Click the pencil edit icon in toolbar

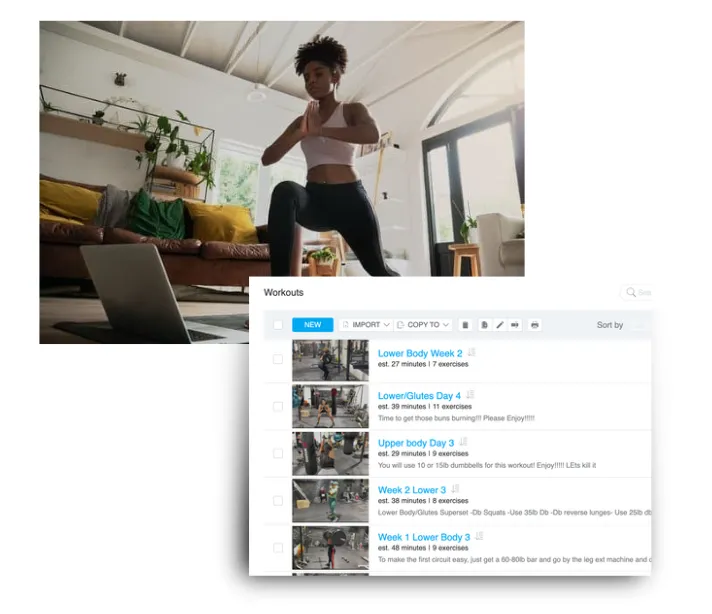pos(499,325)
